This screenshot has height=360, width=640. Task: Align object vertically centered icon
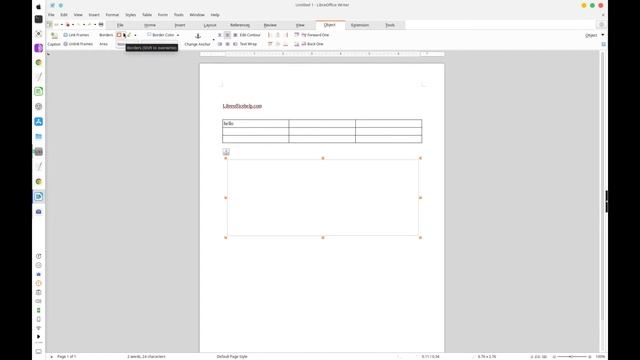click(278, 44)
